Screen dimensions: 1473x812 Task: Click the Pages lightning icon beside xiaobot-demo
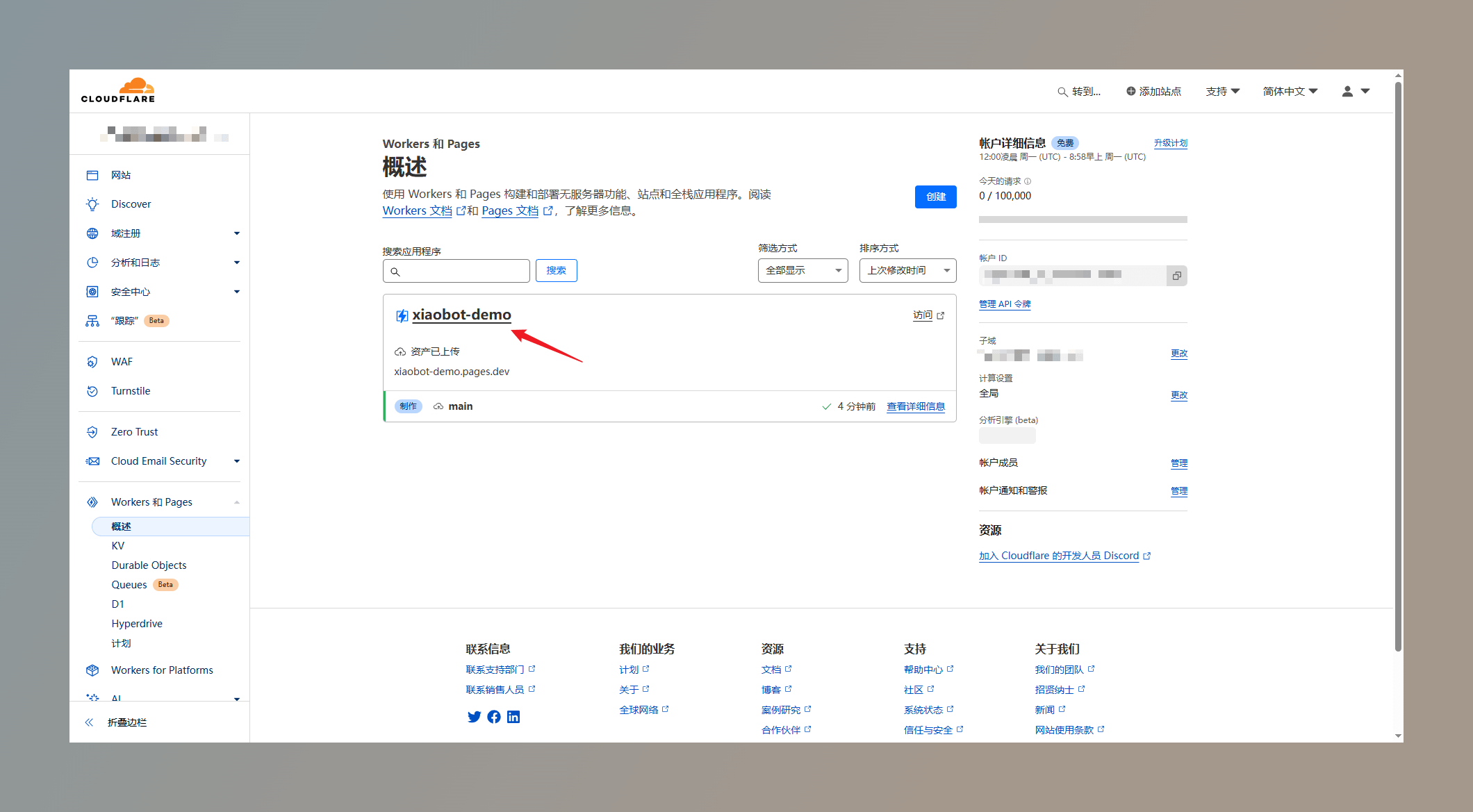(402, 315)
